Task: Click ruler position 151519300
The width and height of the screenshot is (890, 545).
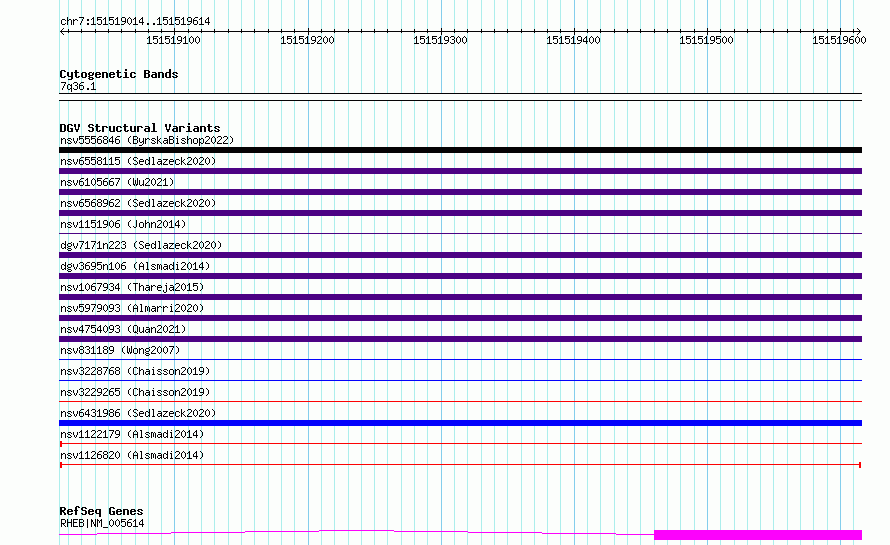Action: tap(440, 40)
